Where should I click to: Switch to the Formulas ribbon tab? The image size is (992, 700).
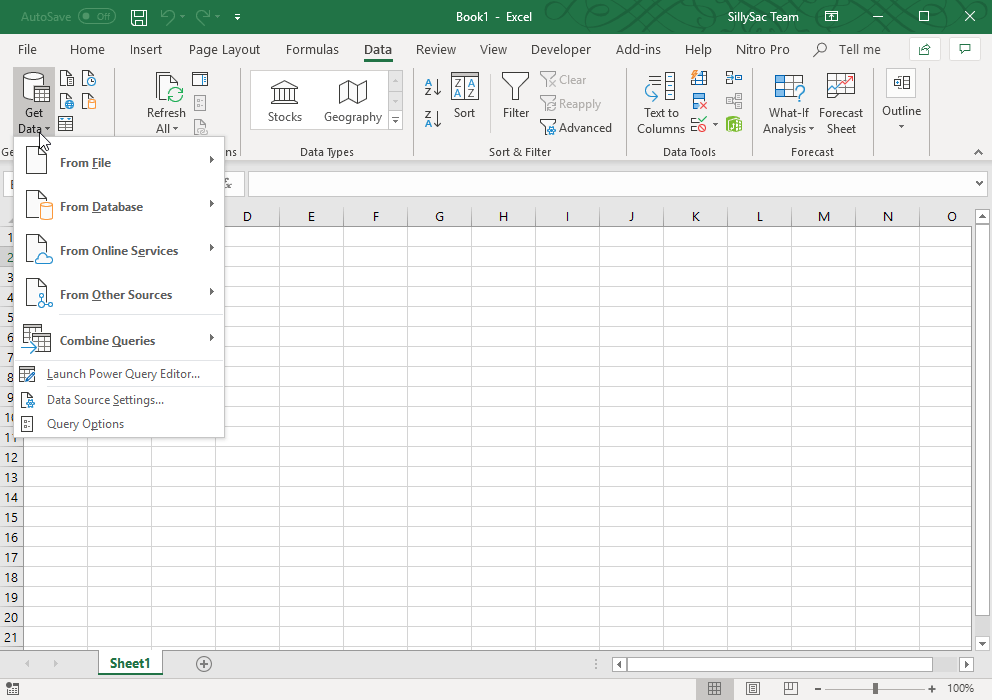pos(312,49)
